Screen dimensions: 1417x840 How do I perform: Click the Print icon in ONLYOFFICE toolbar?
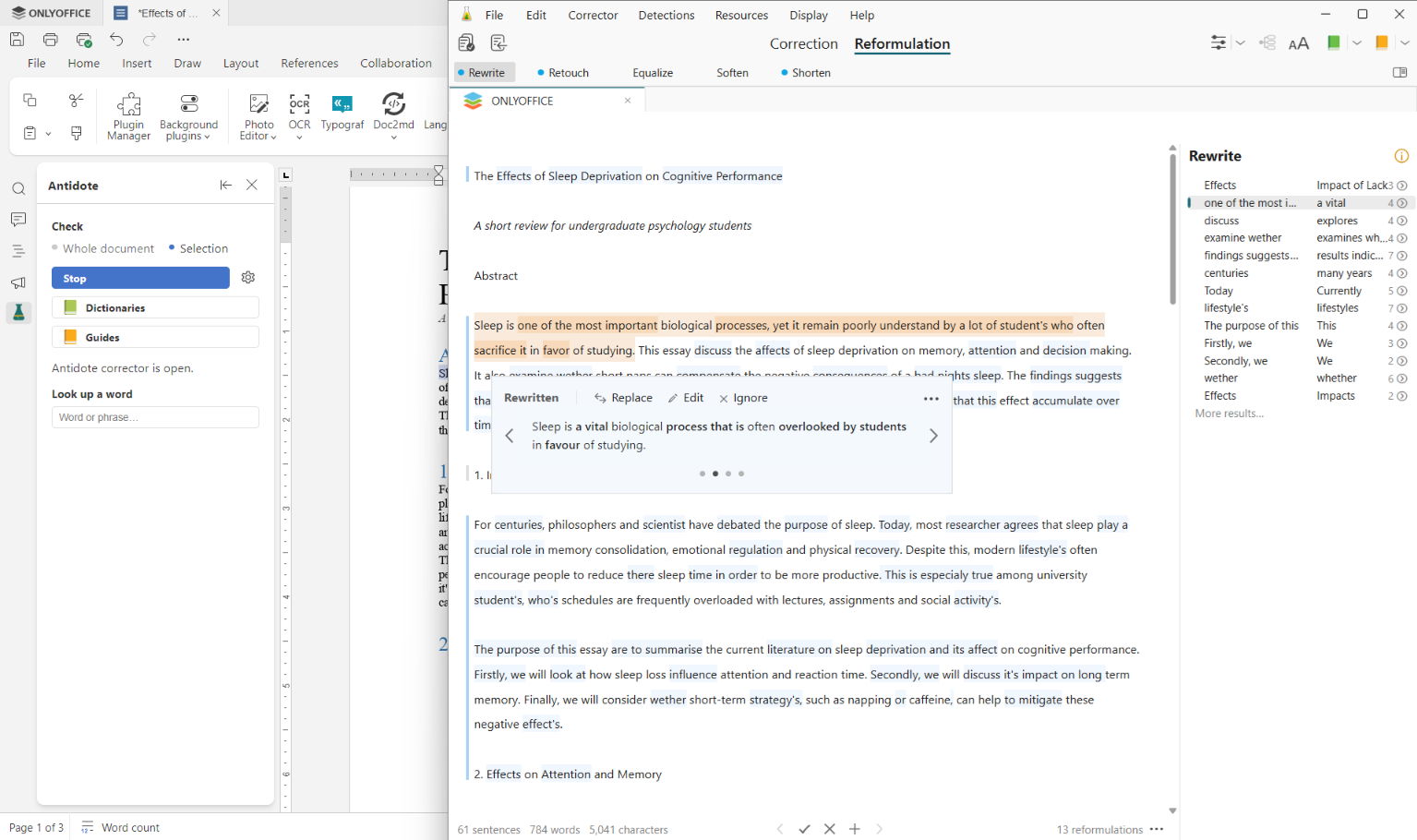(51, 40)
